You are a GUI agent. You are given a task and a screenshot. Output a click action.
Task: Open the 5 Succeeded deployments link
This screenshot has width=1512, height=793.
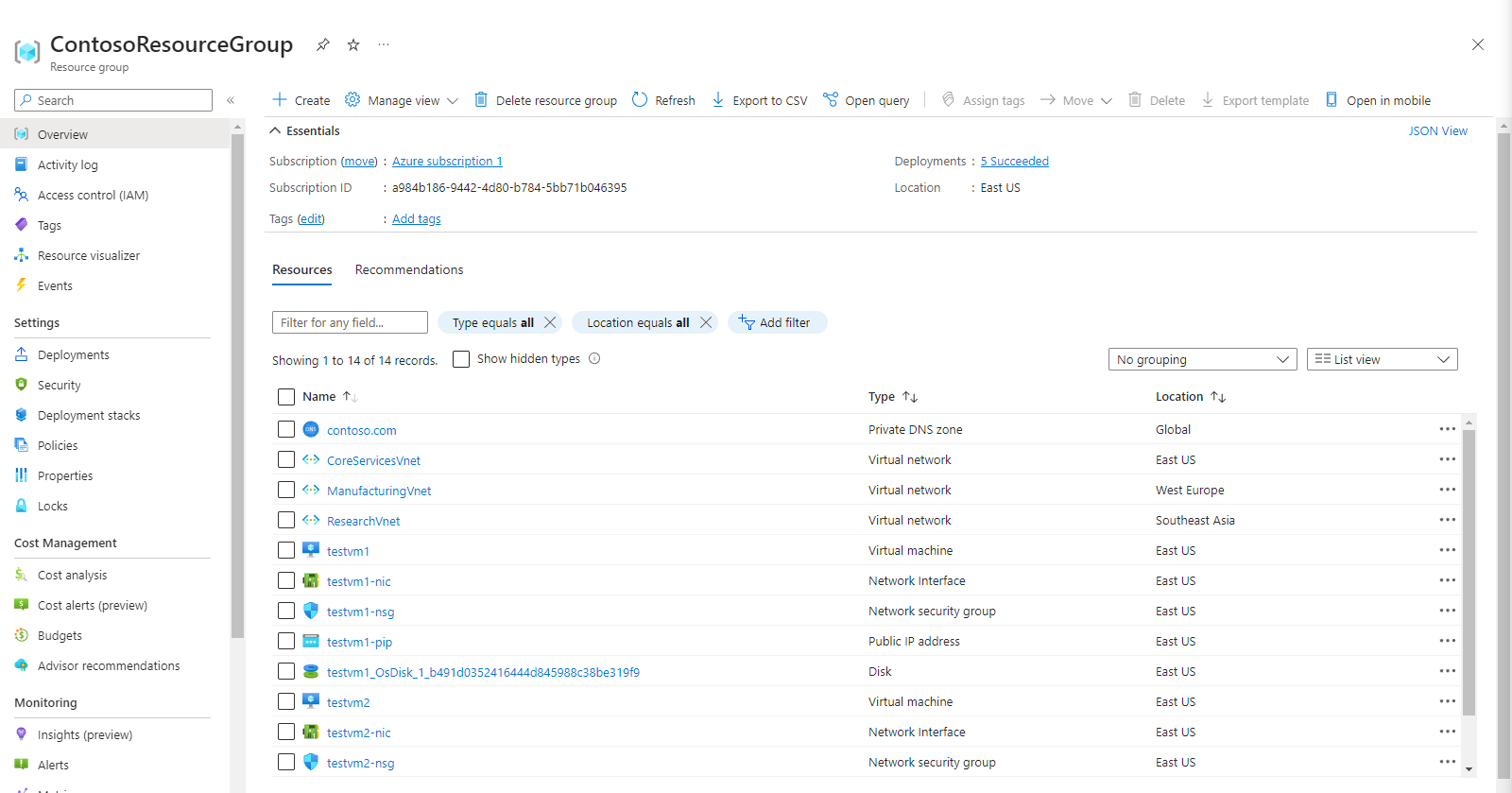[1014, 162]
